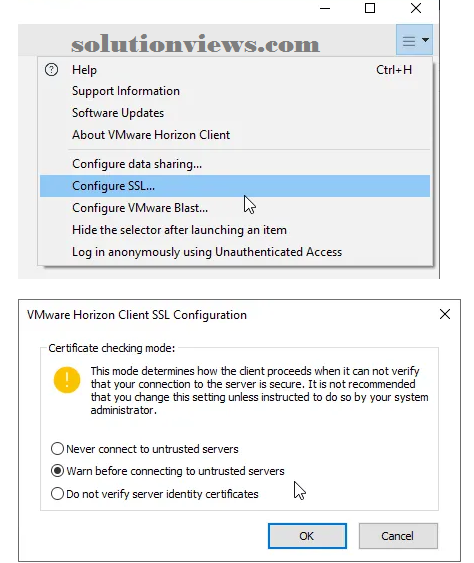This screenshot has height=563, width=474.
Task: Open About VMware Horizon Client
Action: click(235, 135)
